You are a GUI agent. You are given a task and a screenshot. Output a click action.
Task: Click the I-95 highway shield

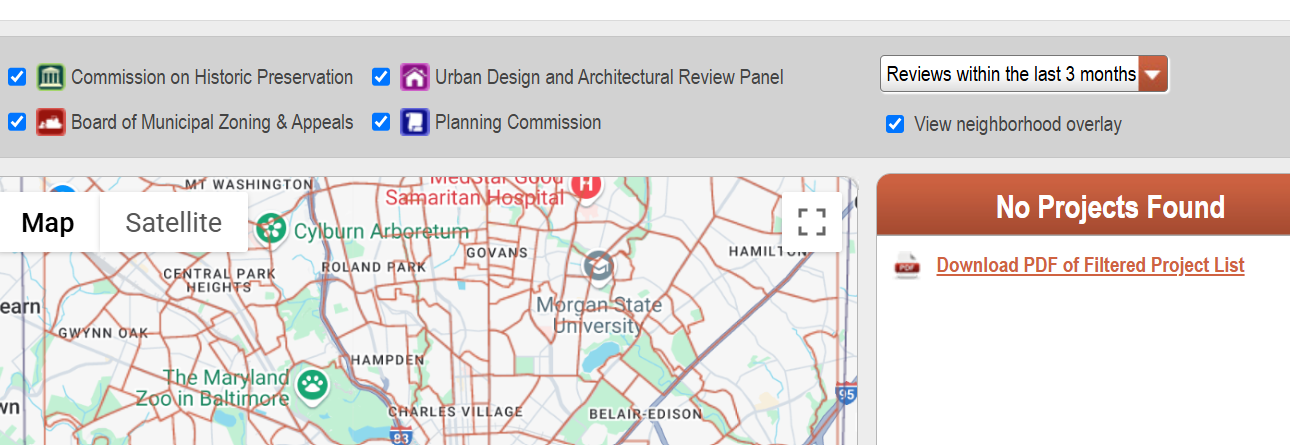click(846, 393)
